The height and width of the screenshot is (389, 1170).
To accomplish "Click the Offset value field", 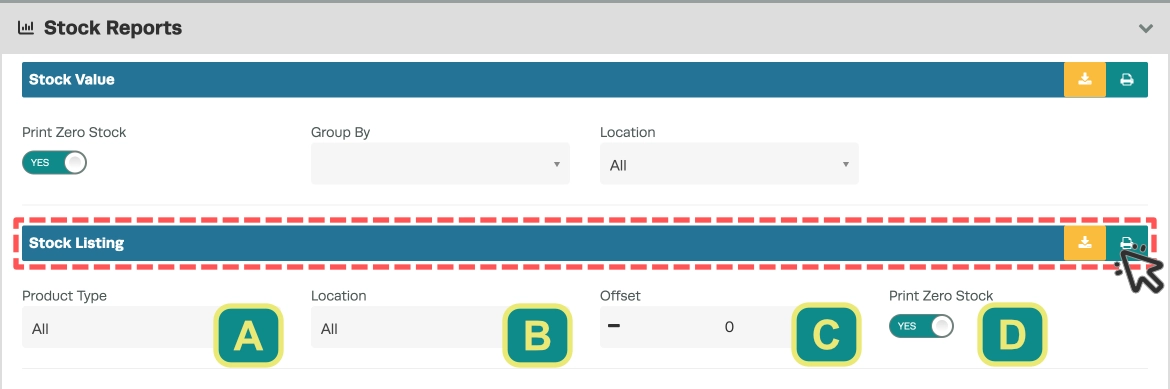I will [x=729, y=327].
